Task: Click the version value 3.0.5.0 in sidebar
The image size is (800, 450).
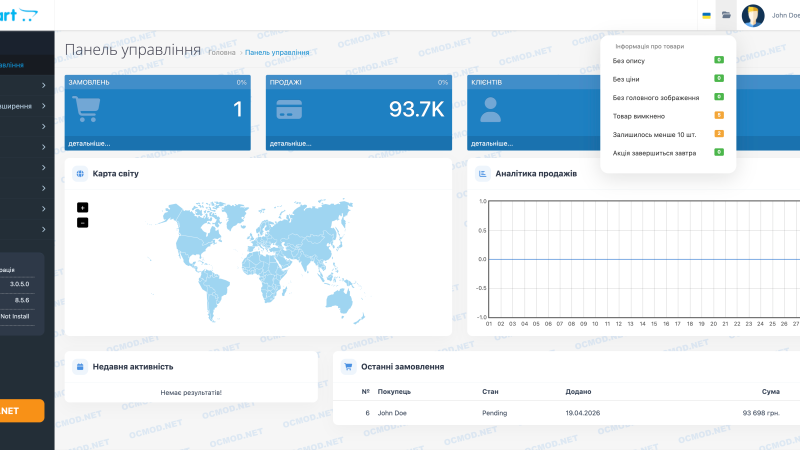Action: (19, 284)
